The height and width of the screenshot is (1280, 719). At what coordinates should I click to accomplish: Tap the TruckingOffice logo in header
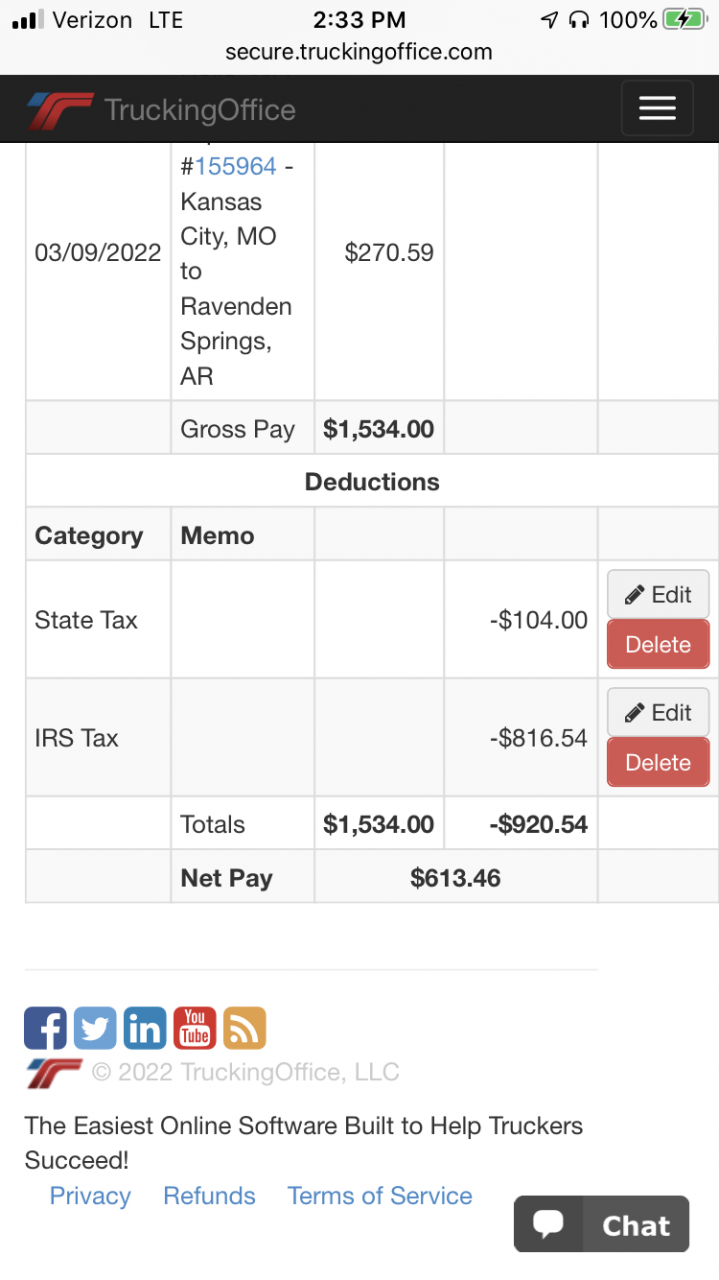click(x=161, y=110)
